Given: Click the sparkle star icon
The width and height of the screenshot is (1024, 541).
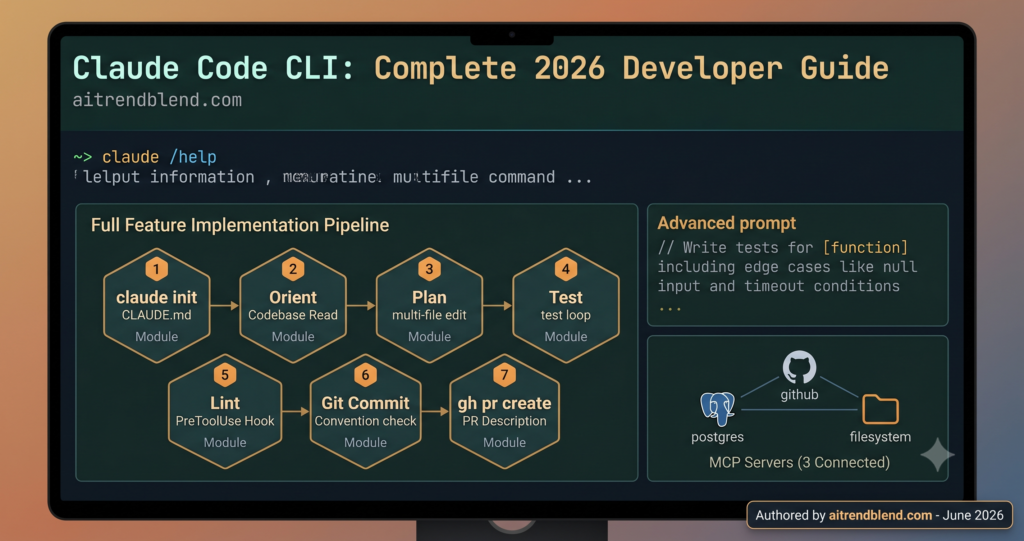Looking at the screenshot, I should click(937, 455).
